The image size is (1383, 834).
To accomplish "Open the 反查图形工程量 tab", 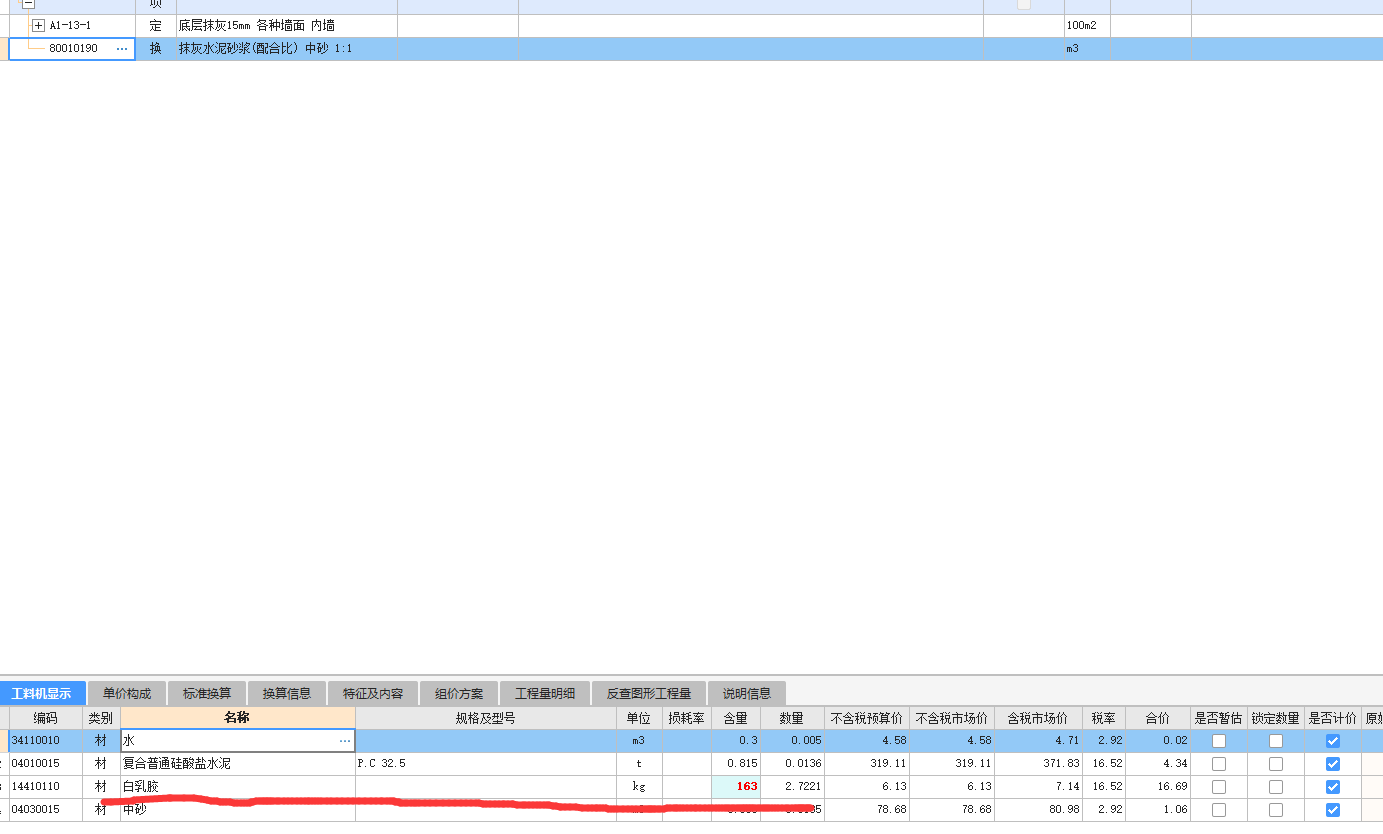I will point(649,693).
